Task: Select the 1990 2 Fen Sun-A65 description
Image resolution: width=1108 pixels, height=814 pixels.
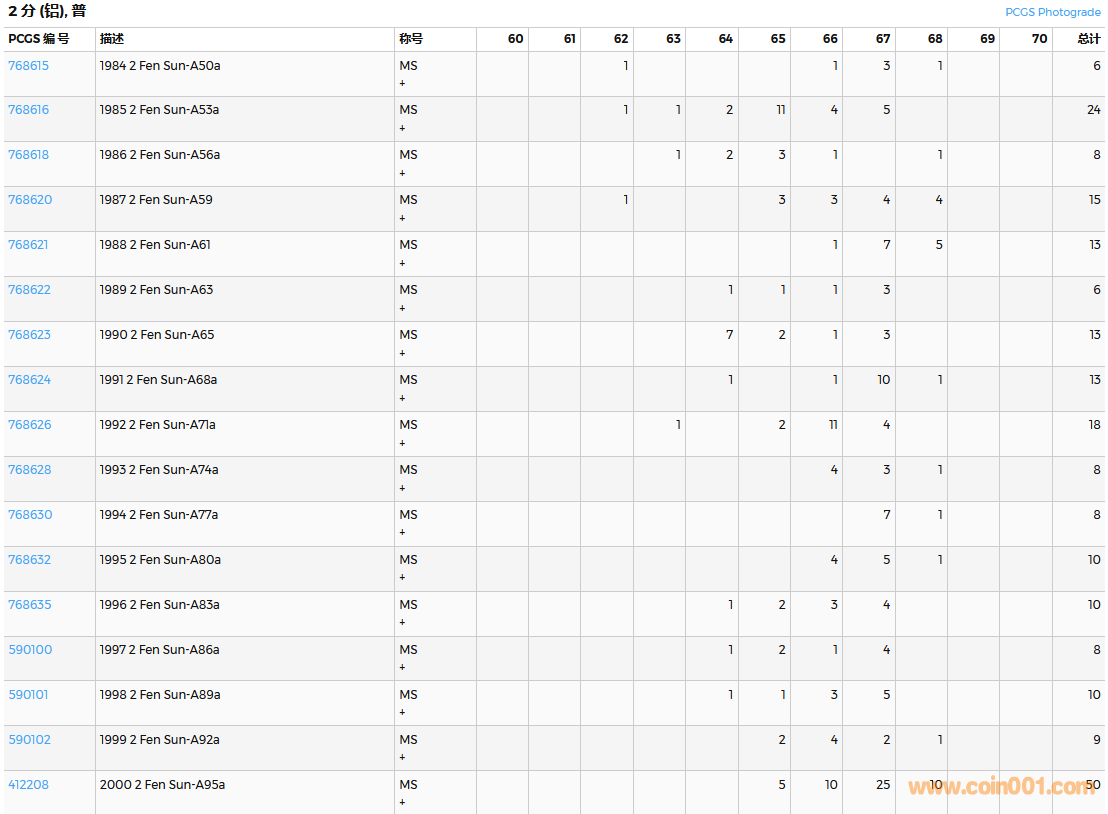Action: pyautogui.click(x=157, y=335)
